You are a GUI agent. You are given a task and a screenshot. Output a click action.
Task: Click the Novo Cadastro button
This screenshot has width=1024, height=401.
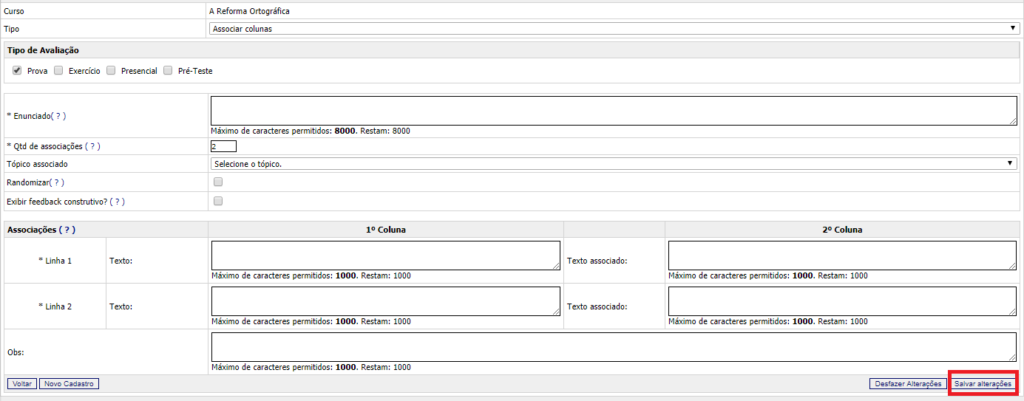coord(68,384)
